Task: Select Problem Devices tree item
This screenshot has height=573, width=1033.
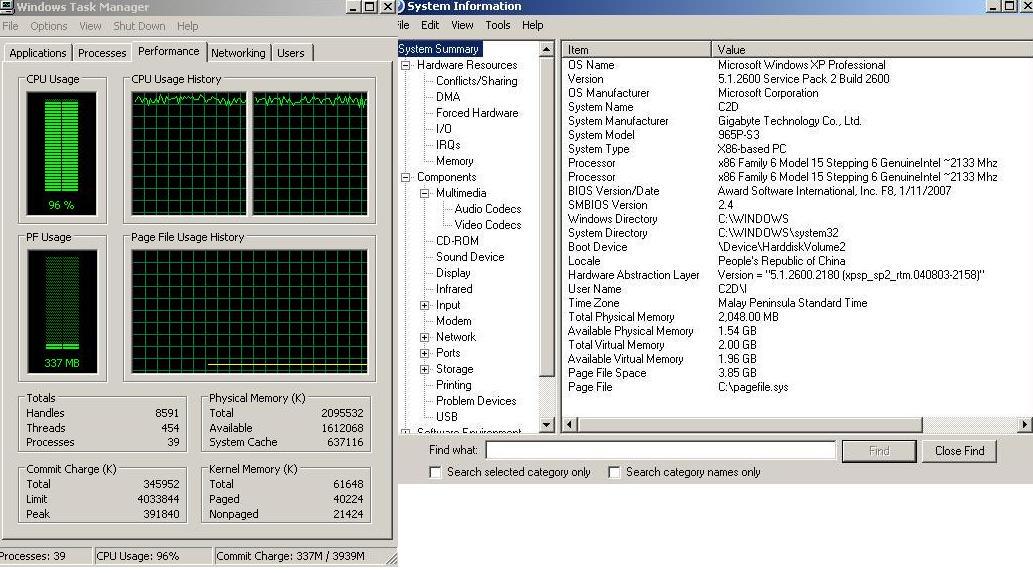Action: point(476,401)
